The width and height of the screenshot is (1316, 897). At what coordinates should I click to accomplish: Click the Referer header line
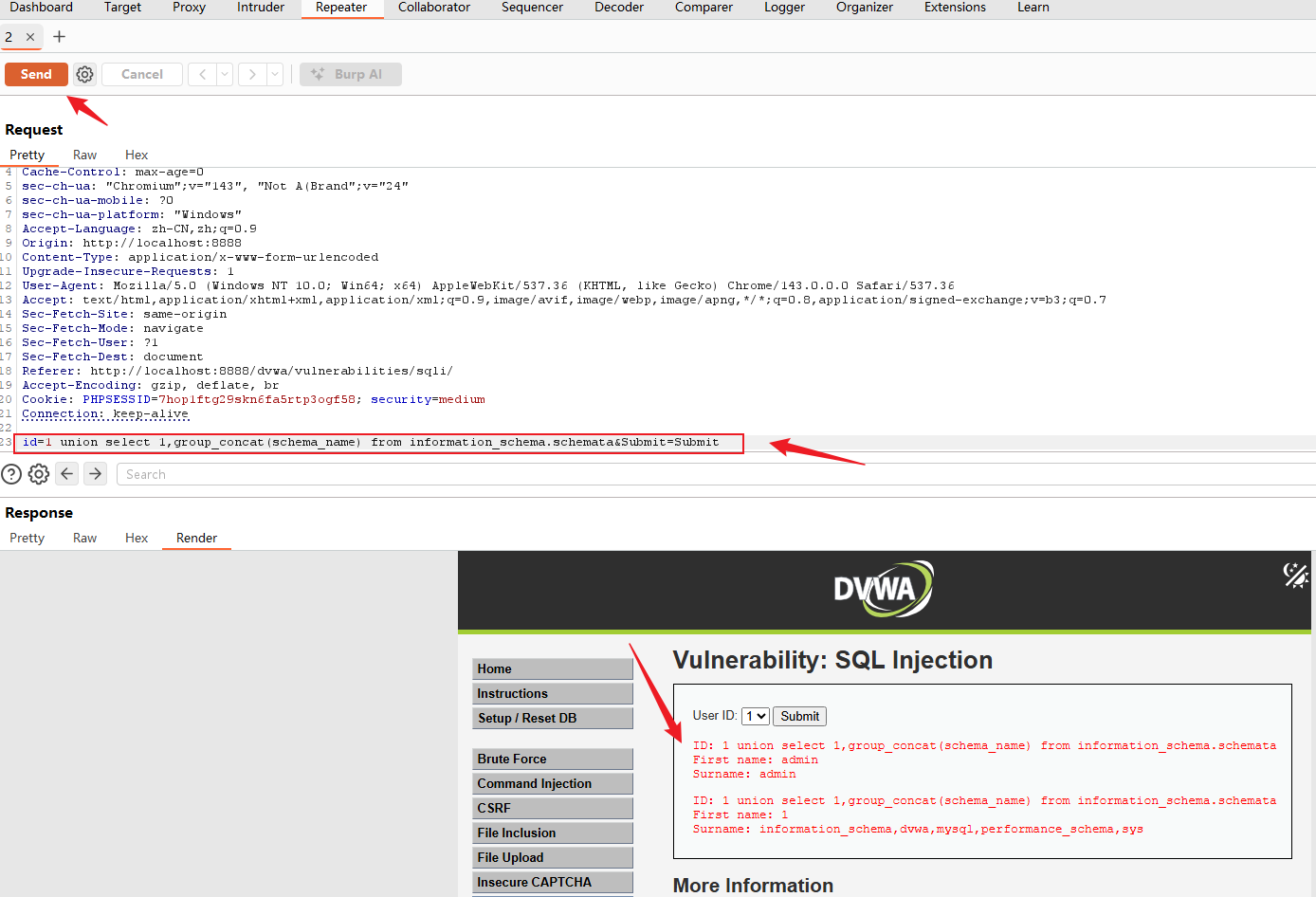coord(237,371)
